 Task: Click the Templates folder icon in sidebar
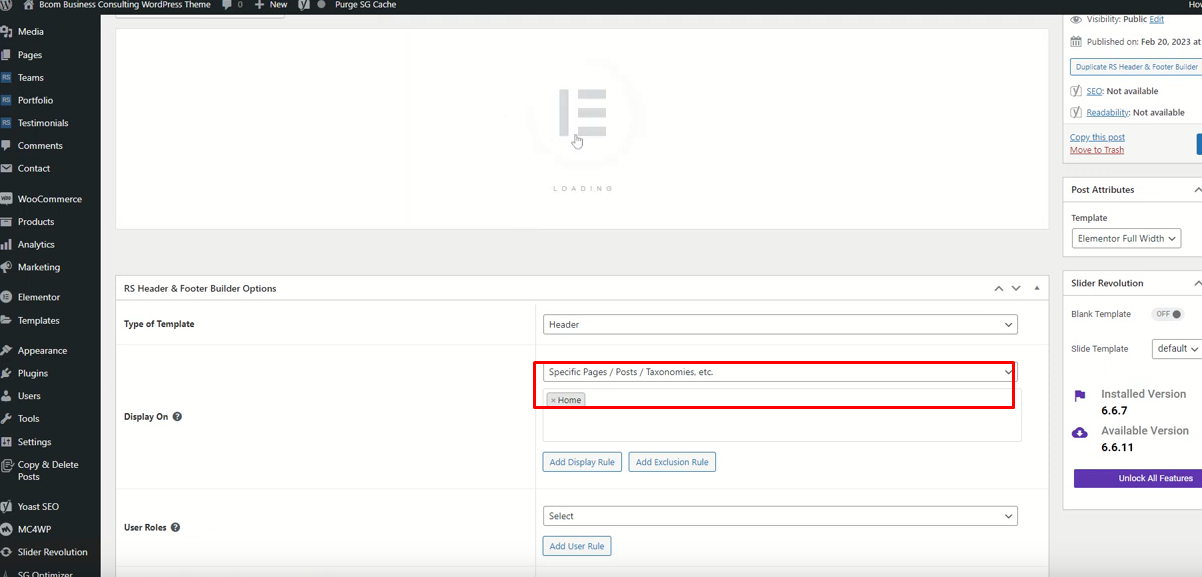pos(7,320)
